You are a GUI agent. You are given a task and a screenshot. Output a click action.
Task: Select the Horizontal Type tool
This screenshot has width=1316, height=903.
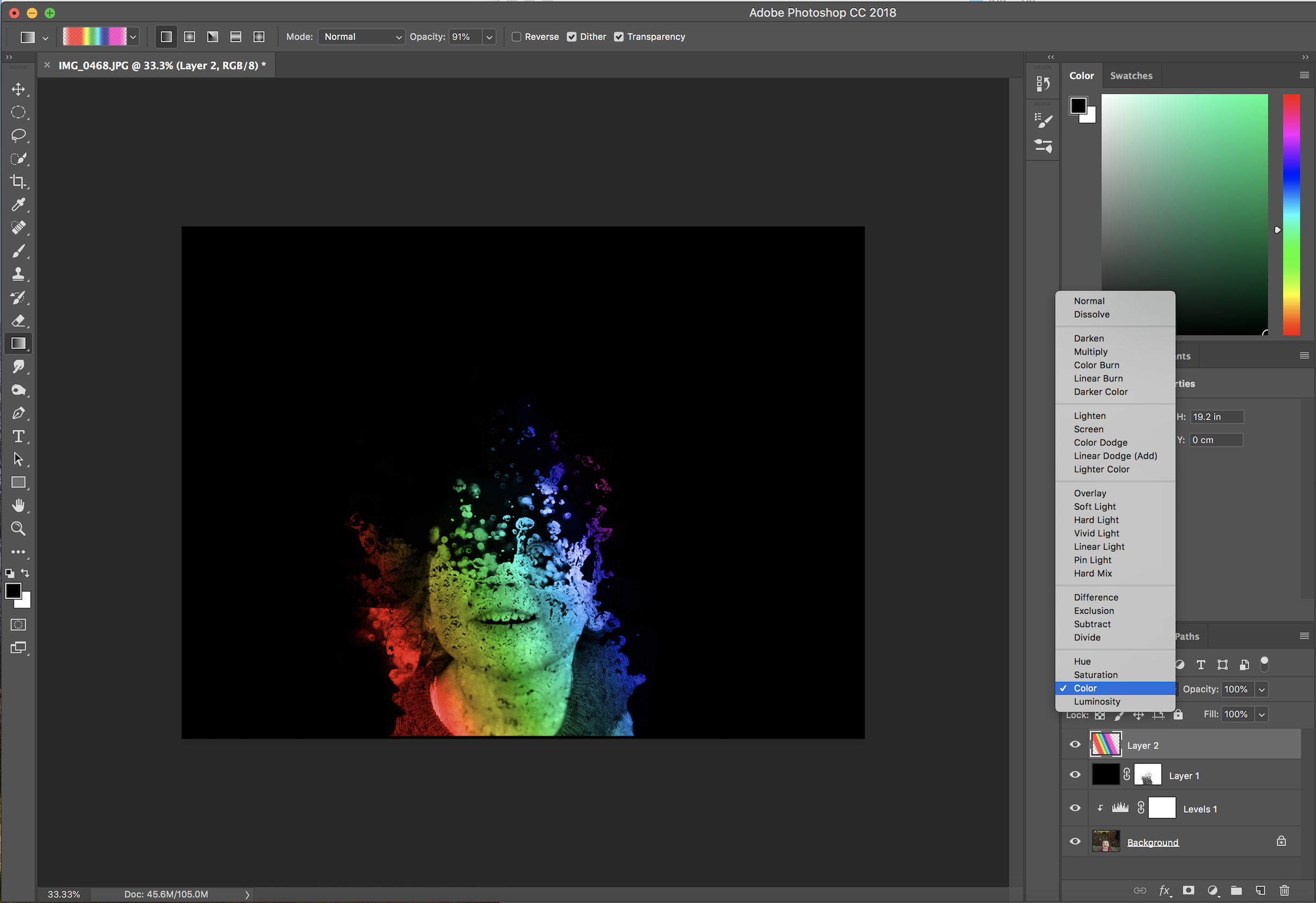pos(18,436)
